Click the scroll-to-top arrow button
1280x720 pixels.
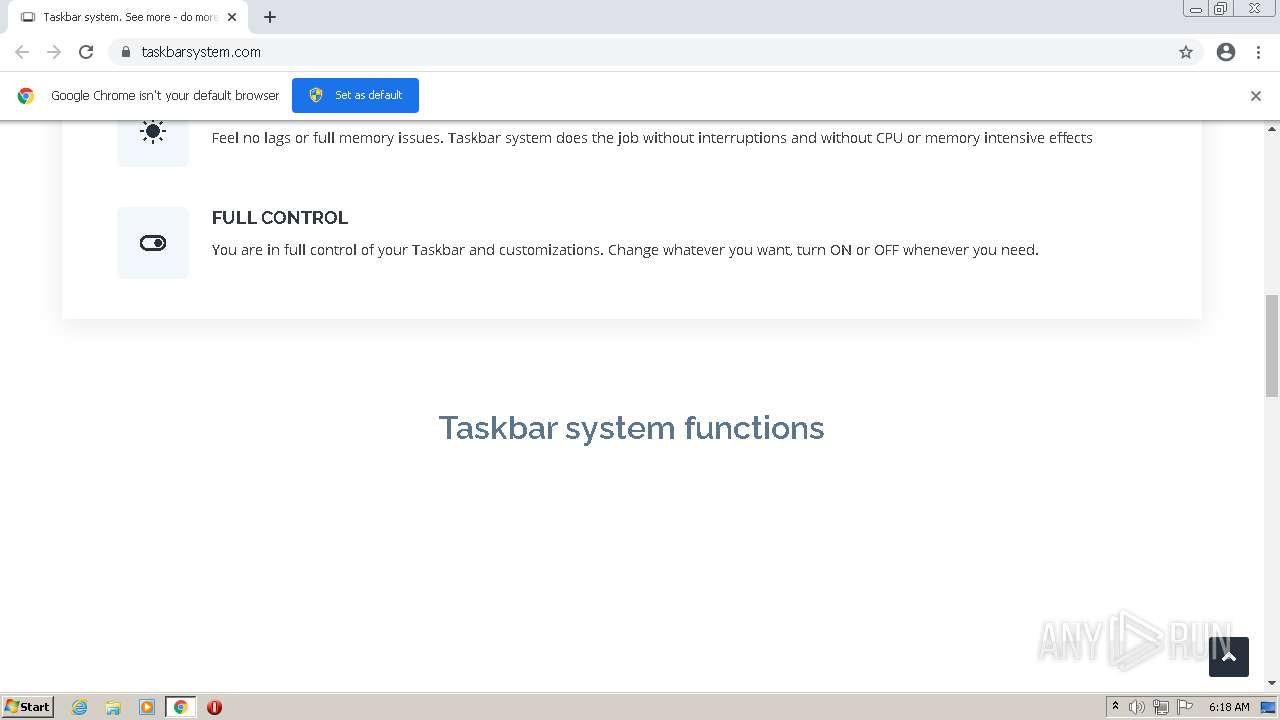[x=1229, y=657]
